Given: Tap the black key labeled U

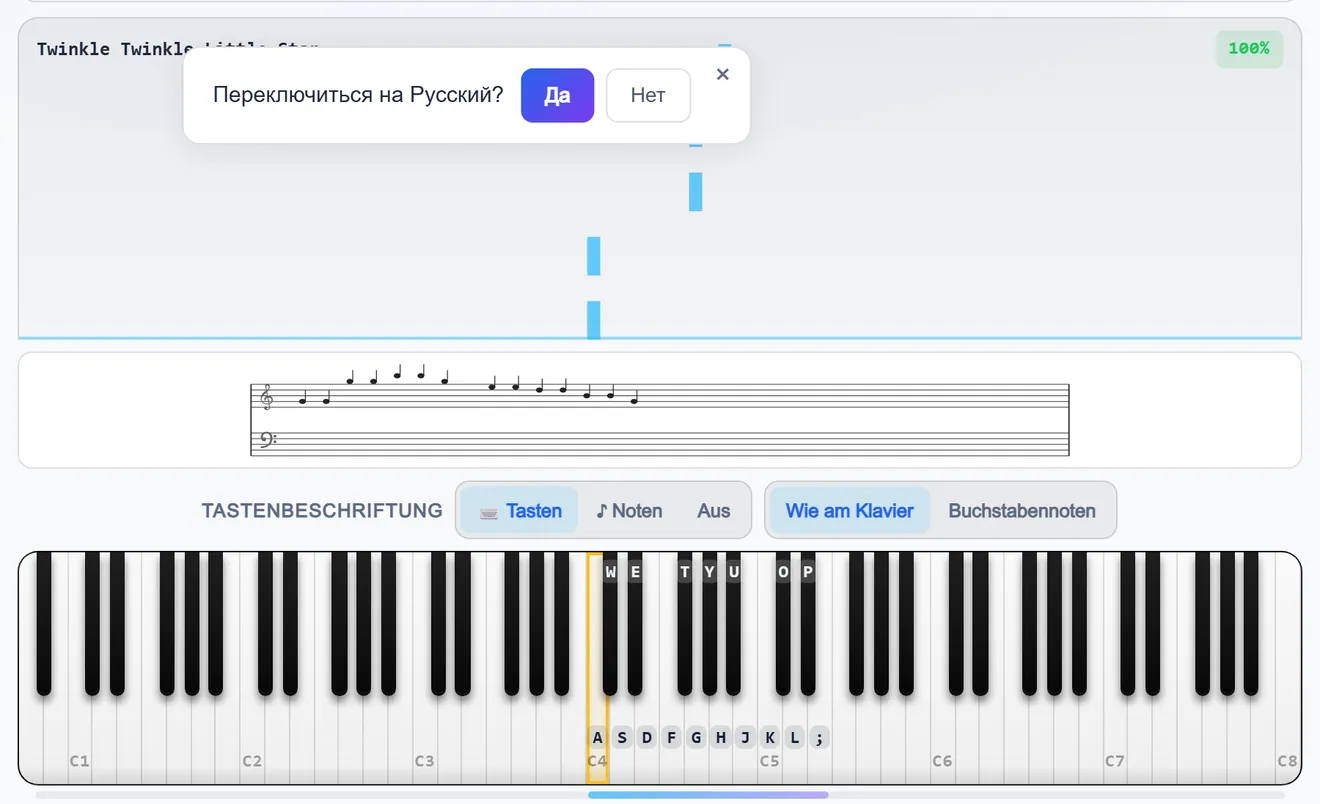Looking at the screenshot, I should 734,625.
